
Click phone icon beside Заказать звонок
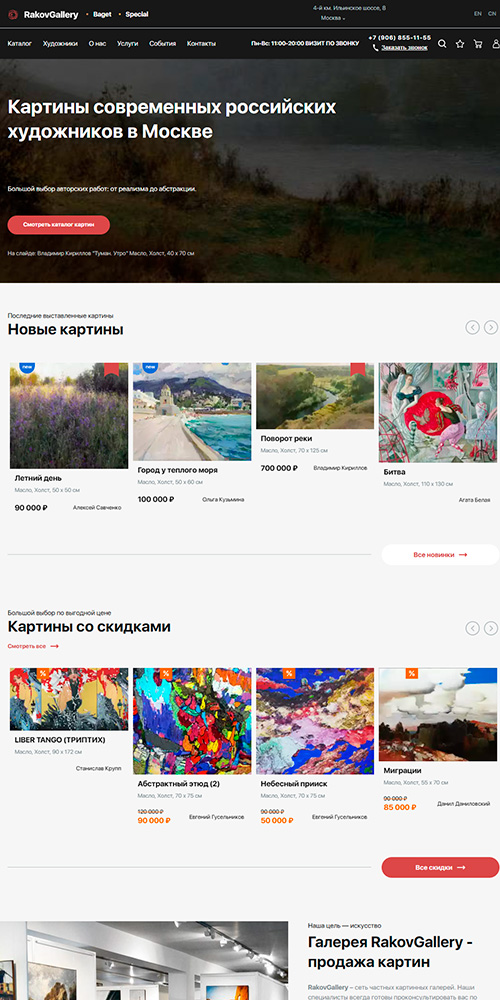376,47
